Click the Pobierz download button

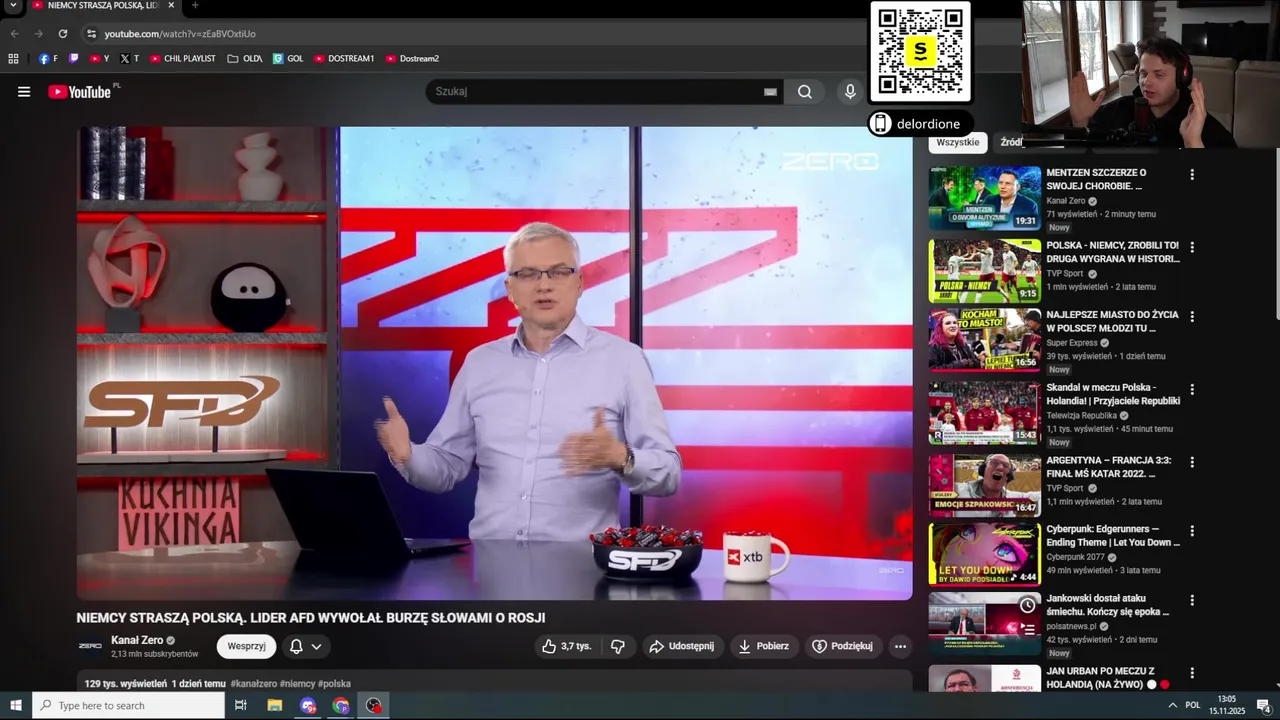pyautogui.click(x=763, y=646)
